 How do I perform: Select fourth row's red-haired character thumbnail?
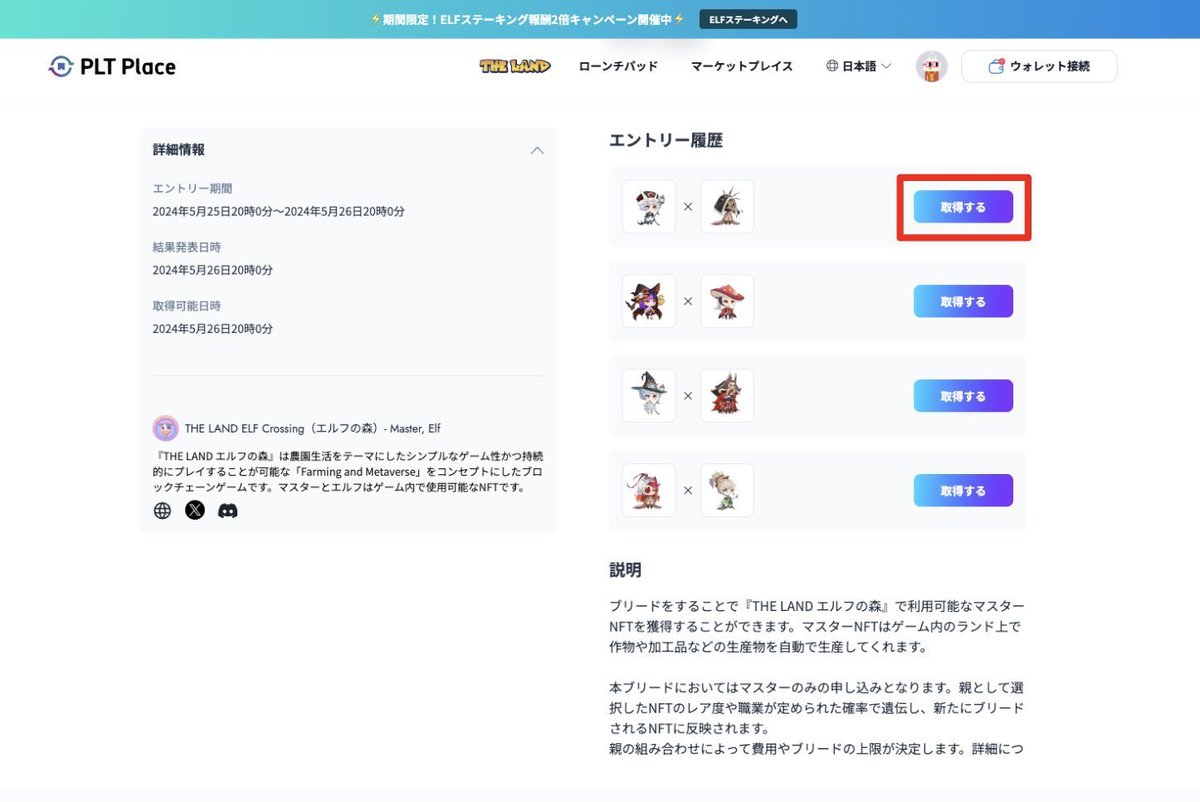(x=649, y=490)
